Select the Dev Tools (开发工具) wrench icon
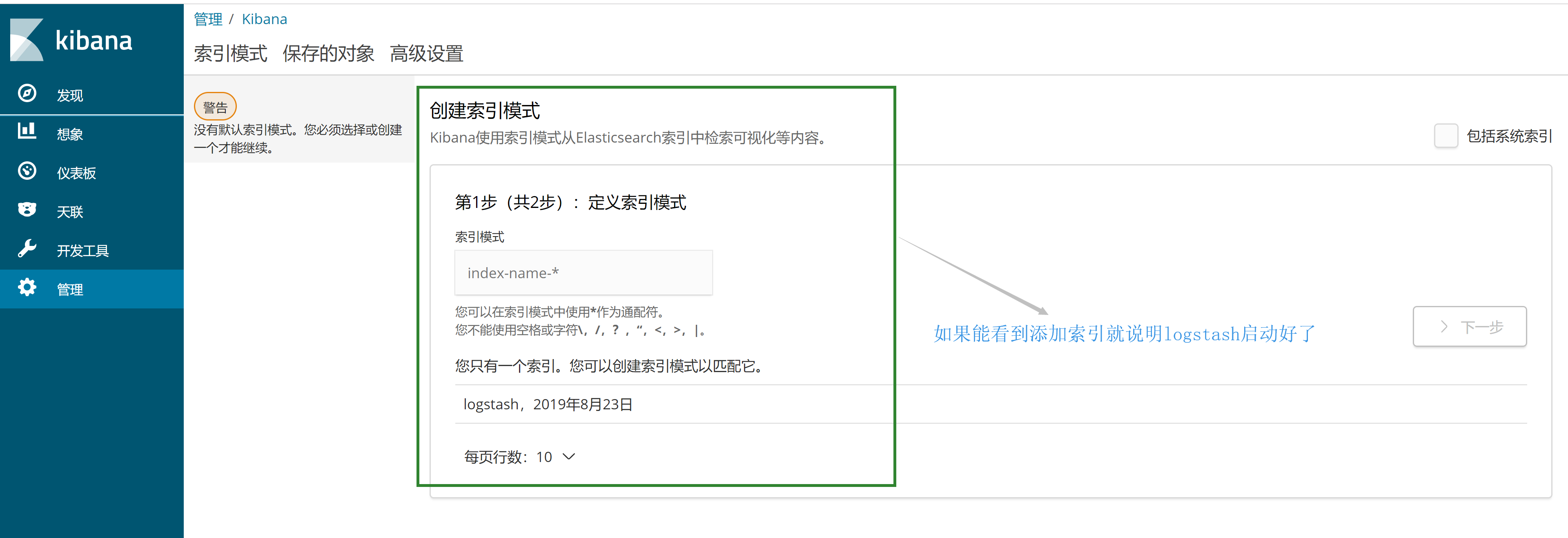1568x538 pixels. [27, 249]
